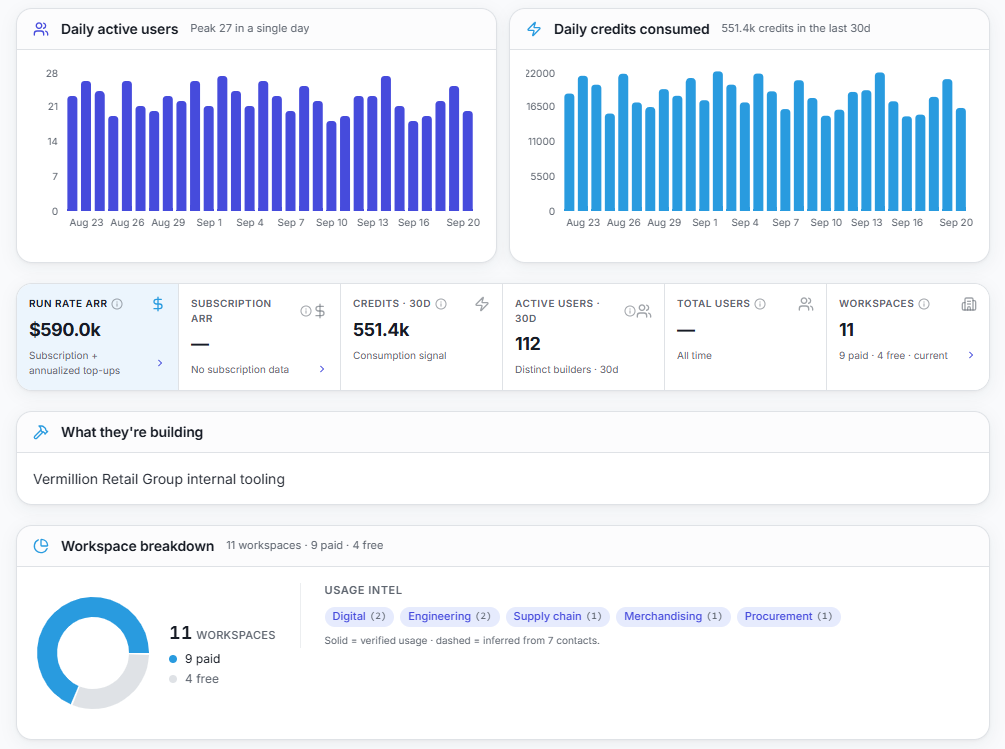Click the Sep 20 label in active users chart
Screen dimensions: 1005x749
click(463, 222)
